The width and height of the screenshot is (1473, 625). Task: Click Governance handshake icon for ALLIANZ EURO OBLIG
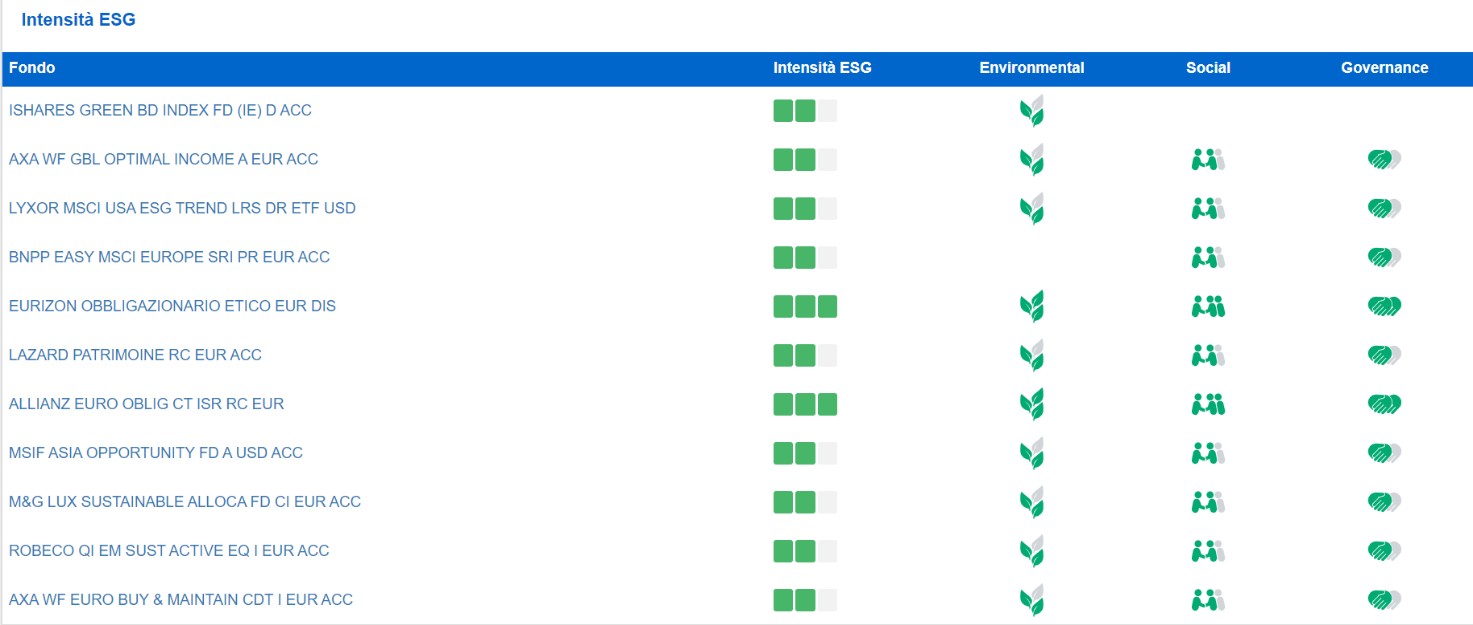click(1384, 404)
